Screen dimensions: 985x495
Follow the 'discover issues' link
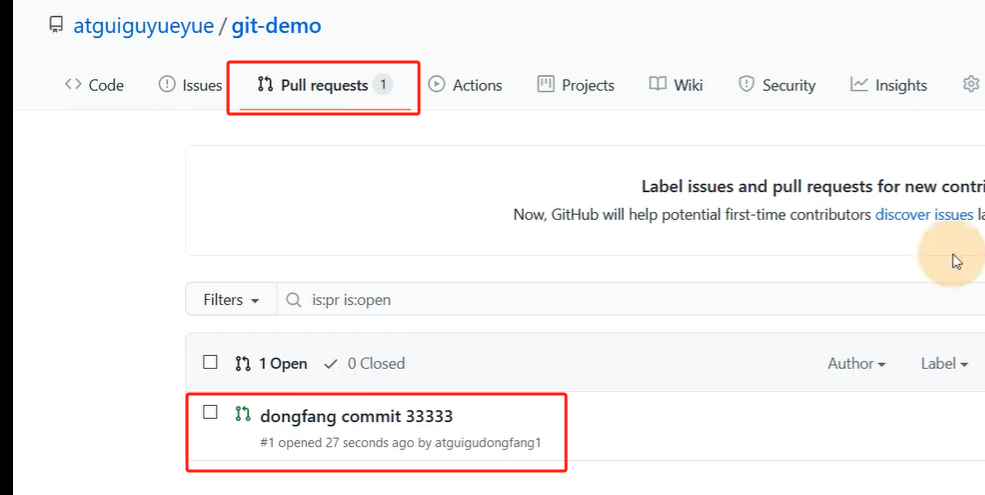click(x=924, y=215)
